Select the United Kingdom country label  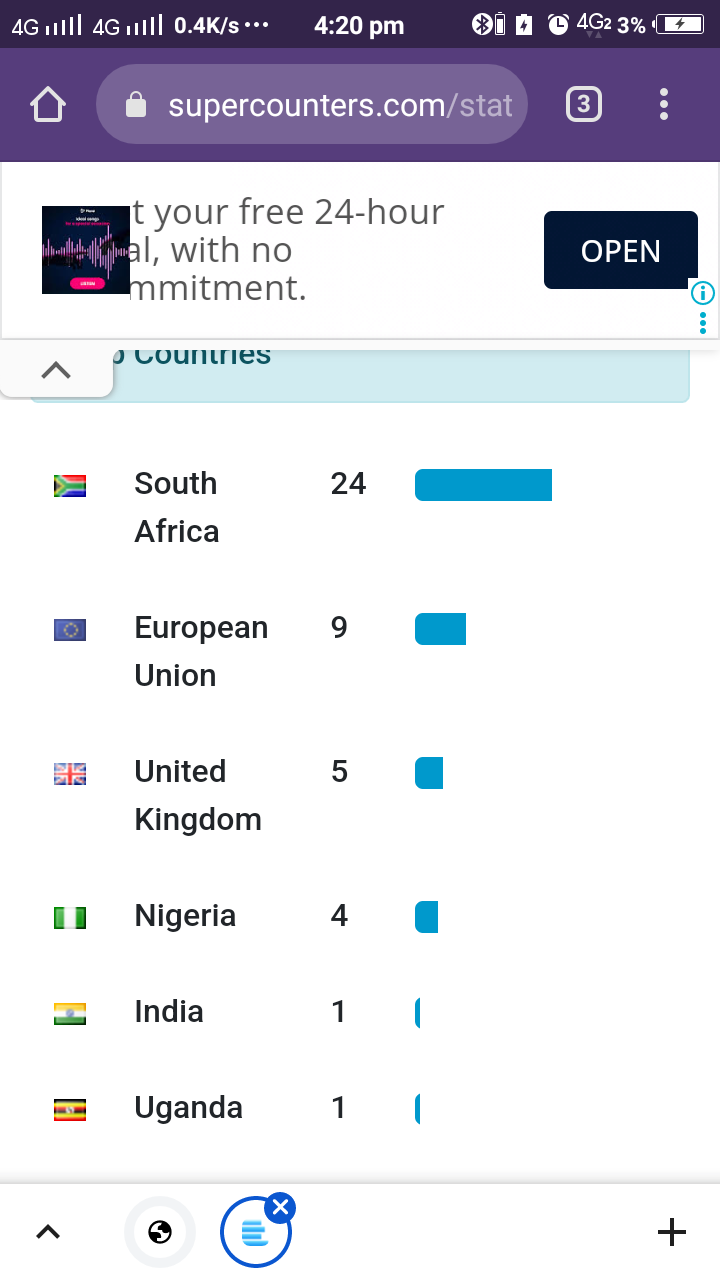point(197,795)
